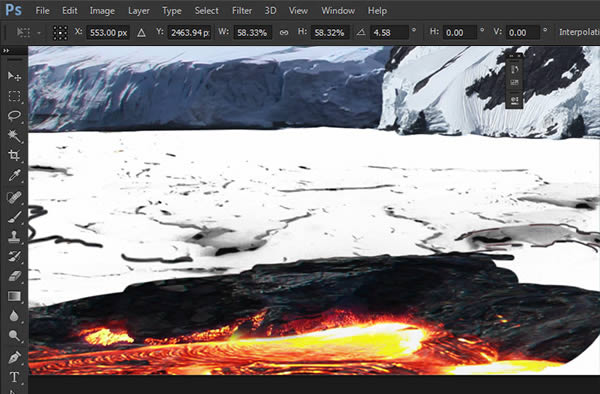Select the Blur tool

14,316
